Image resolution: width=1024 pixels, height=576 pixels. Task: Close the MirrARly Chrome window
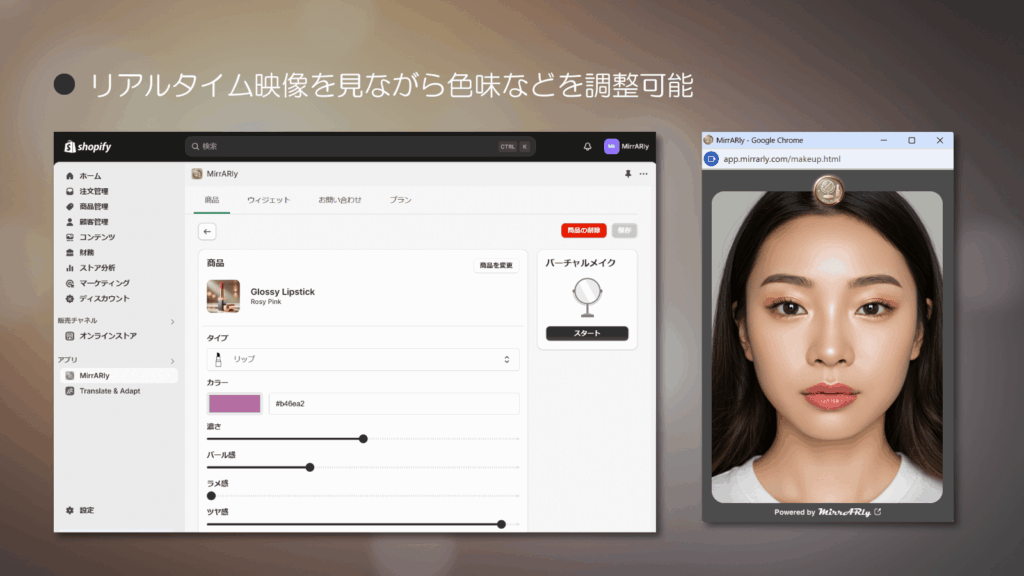940,140
